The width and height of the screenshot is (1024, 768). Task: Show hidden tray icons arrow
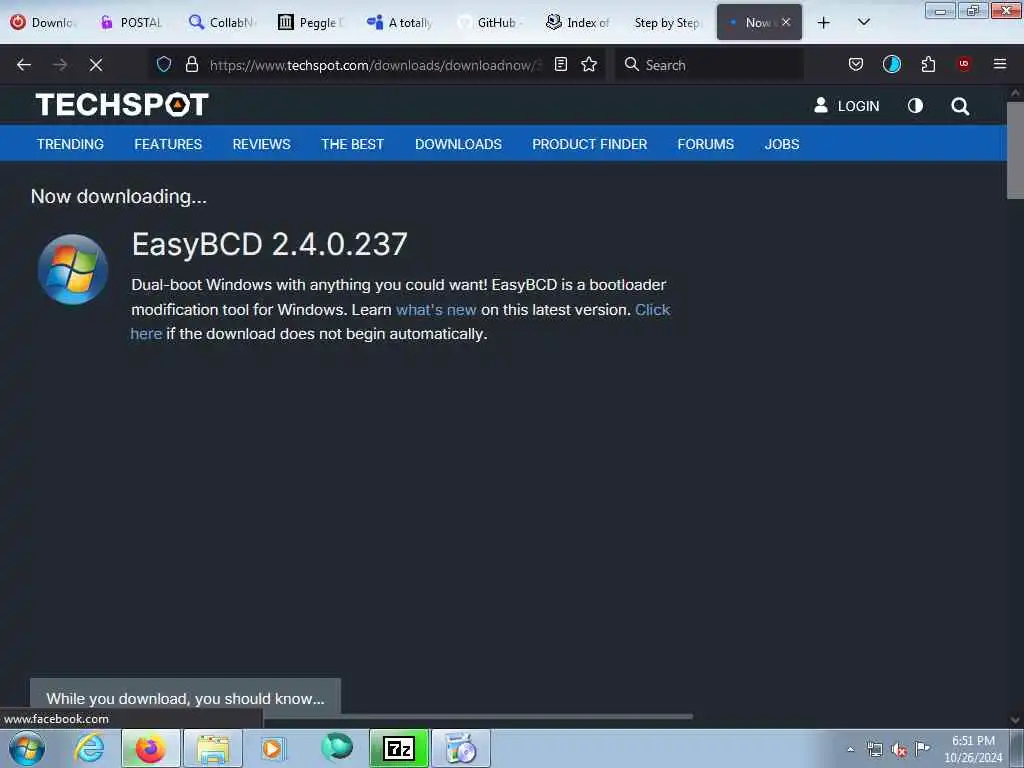click(x=850, y=749)
